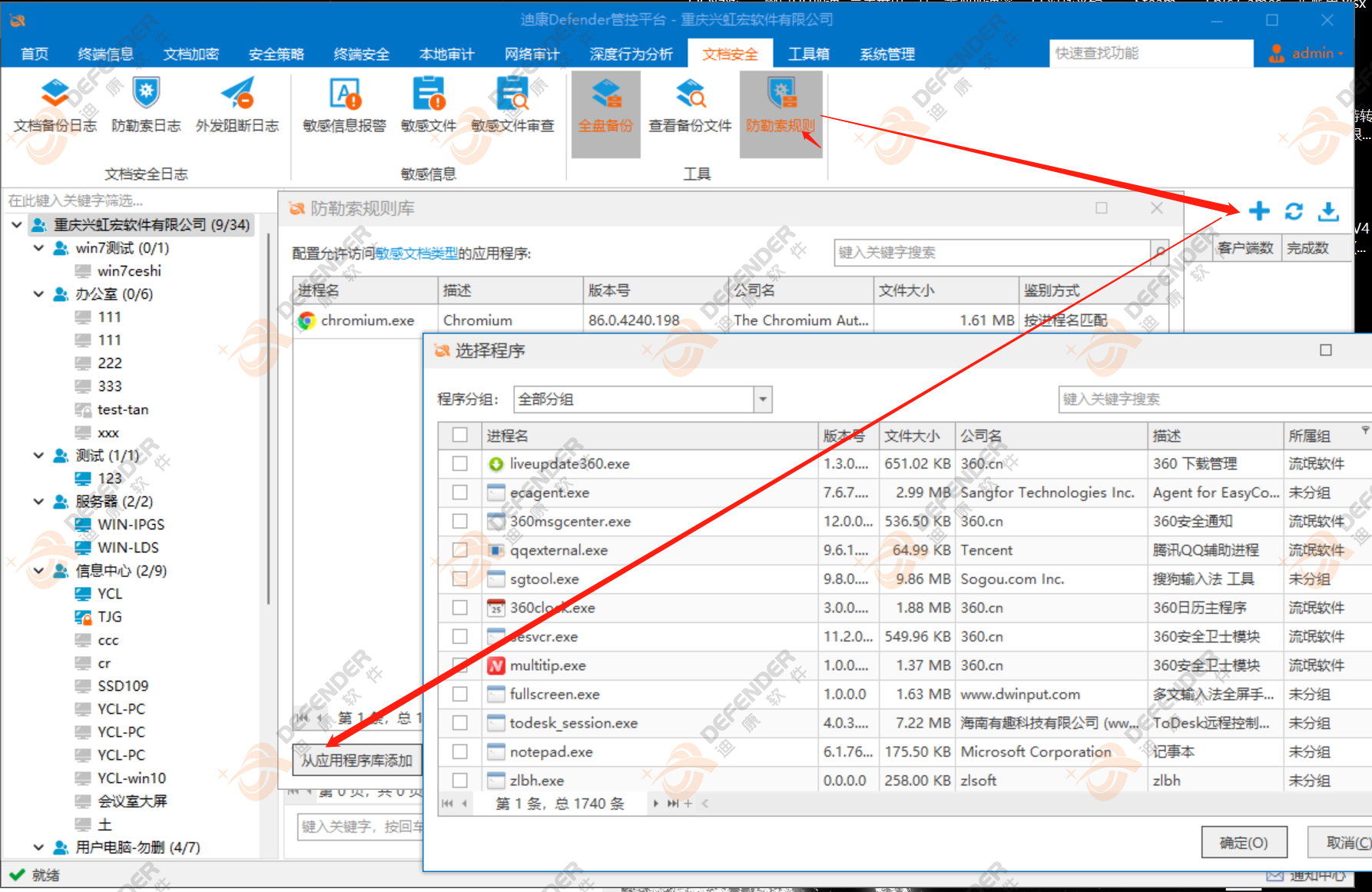1372x892 pixels.
Task: Go to first page in 选择程序 pager
Action: pos(447,804)
